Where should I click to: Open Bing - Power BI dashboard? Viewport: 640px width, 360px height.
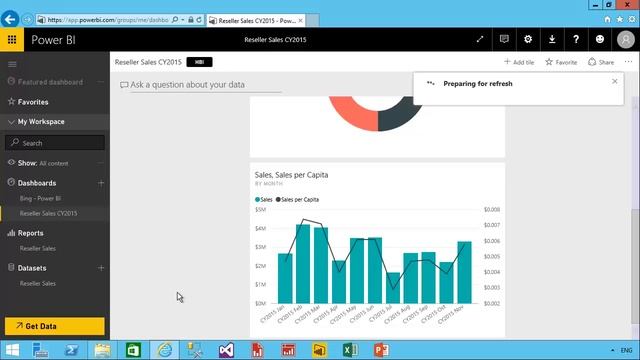[40, 198]
